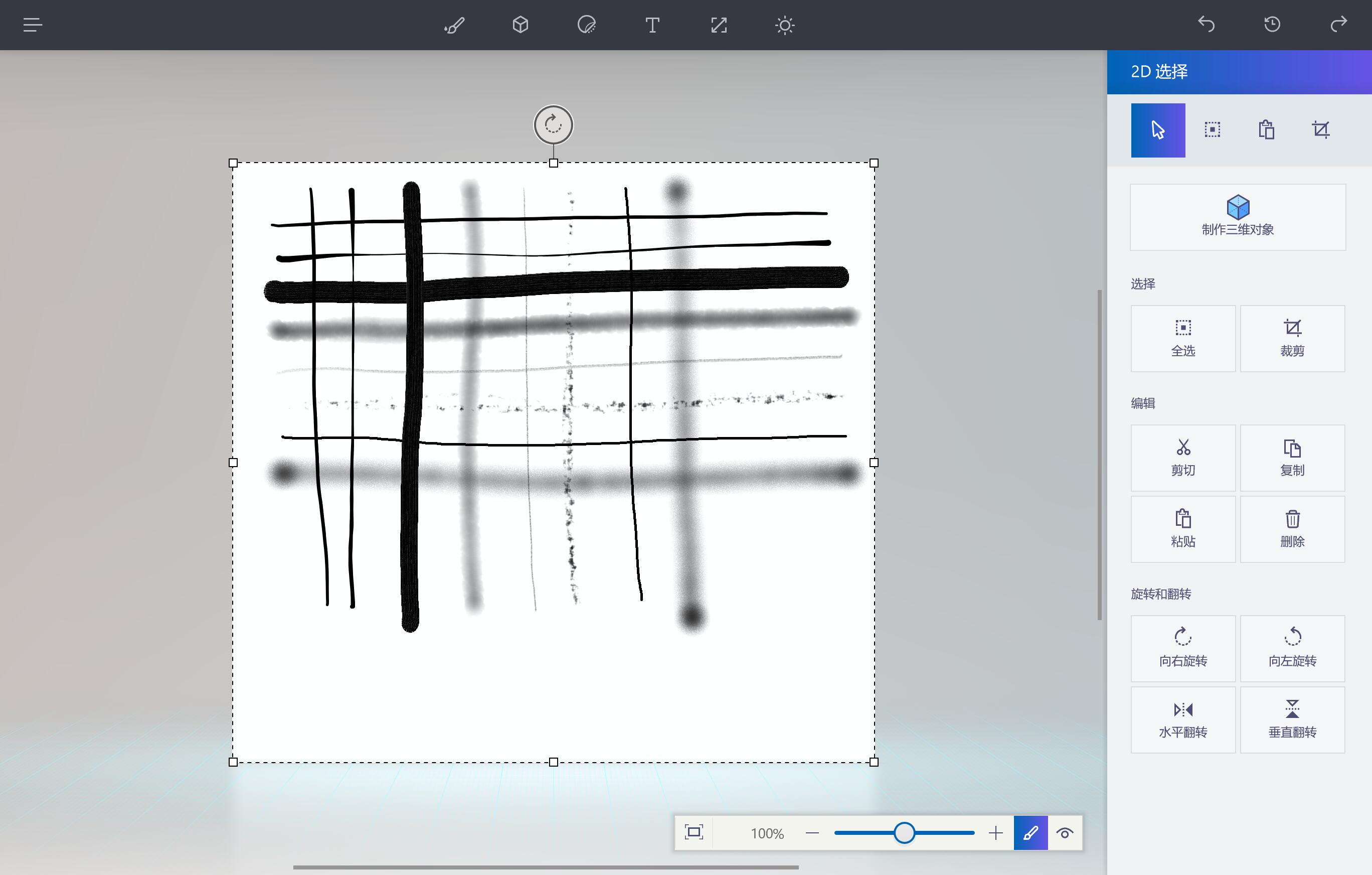
Task: Click the Undo arrow
Action: point(1206,25)
